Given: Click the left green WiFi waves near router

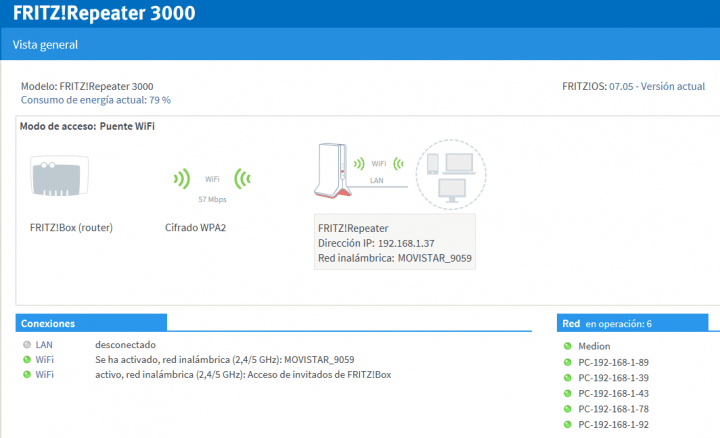Looking at the screenshot, I should 182,179.
